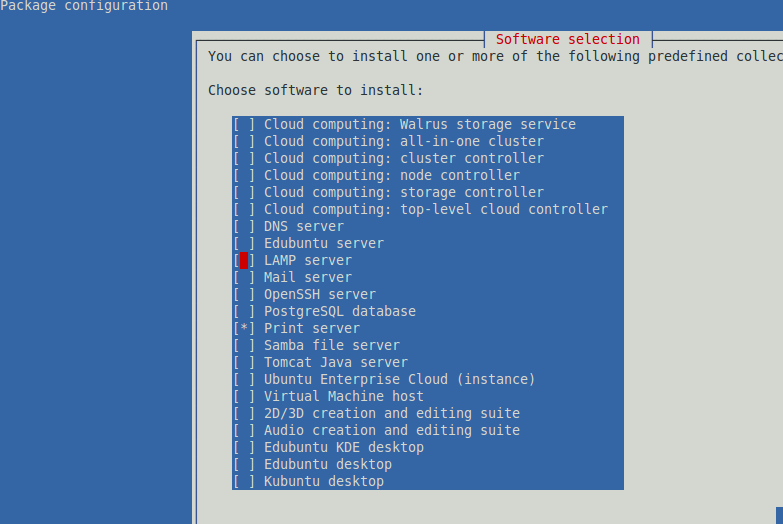Tick the Mail server checkbox

coord(244,277)
